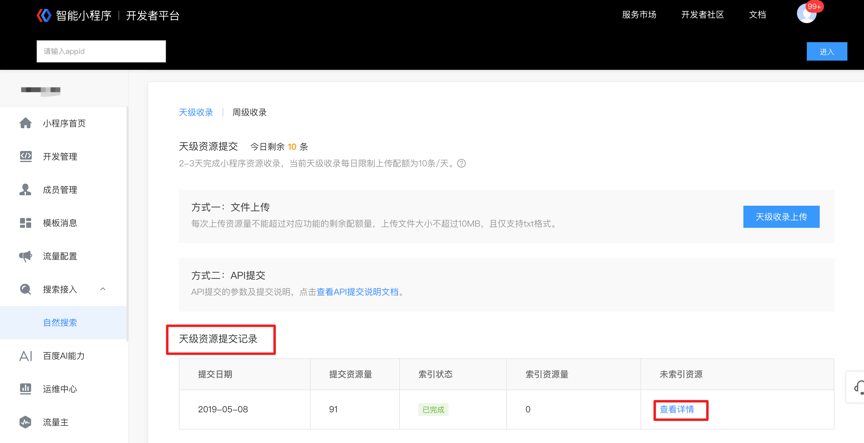The height and width of the screenshot is (443, 864).
Task: Click the 天级收录上传 button
Action: (781, 217)
